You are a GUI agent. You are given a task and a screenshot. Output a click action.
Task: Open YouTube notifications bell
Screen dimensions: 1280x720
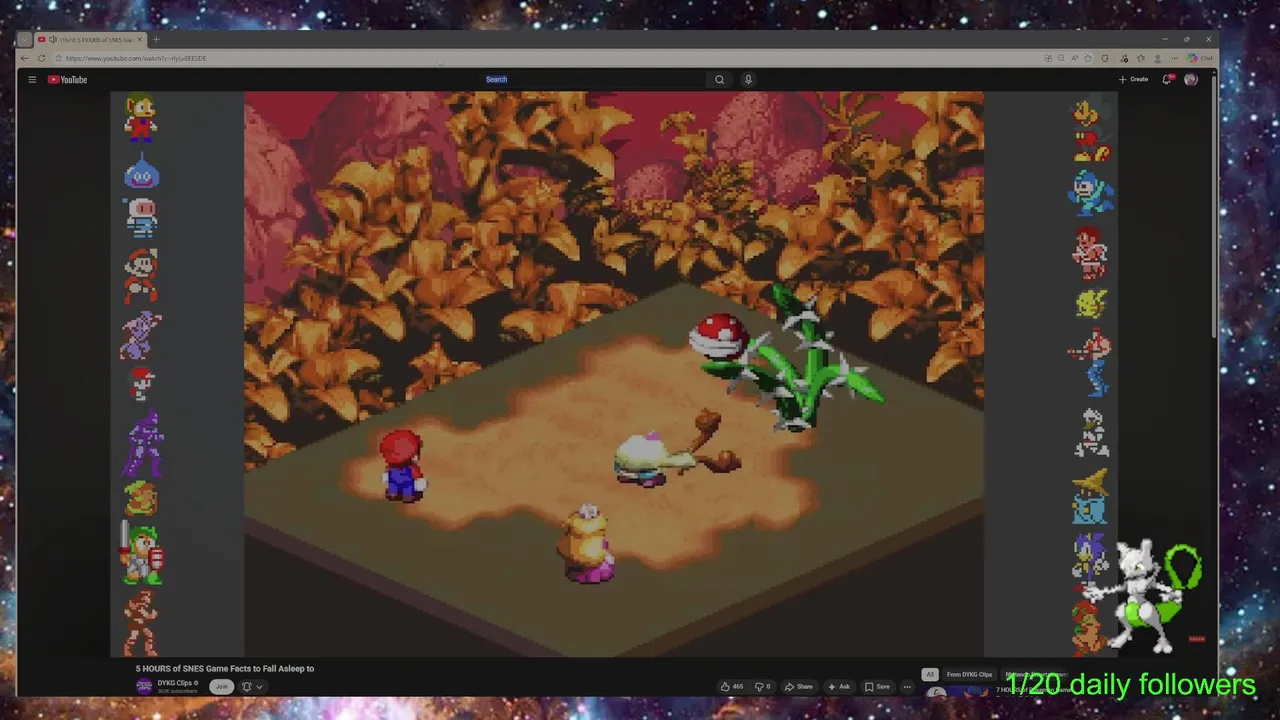[x=1167, y=79]
